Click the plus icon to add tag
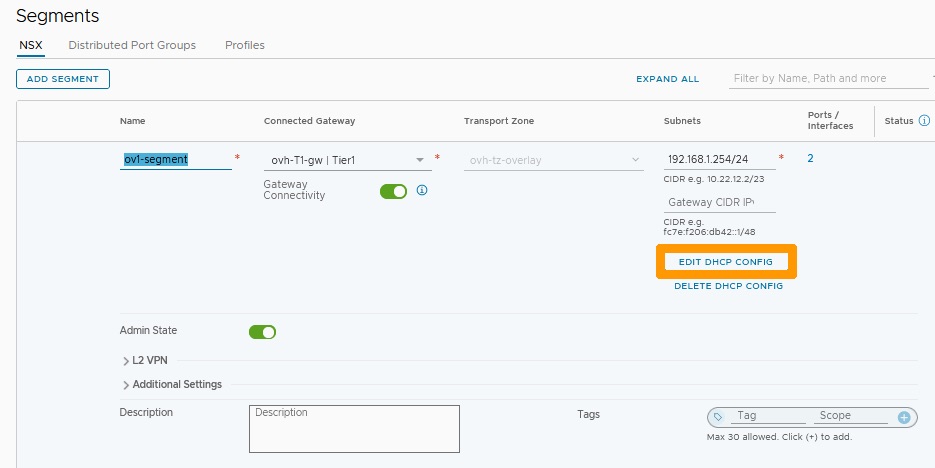 point(904,418)
